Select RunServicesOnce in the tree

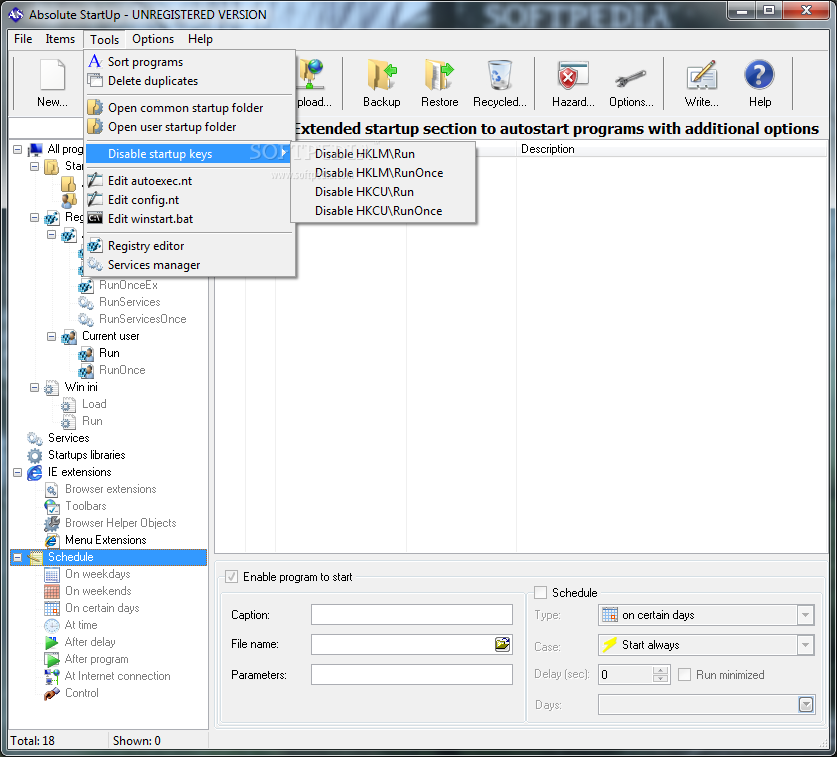[x=143, y=319]
